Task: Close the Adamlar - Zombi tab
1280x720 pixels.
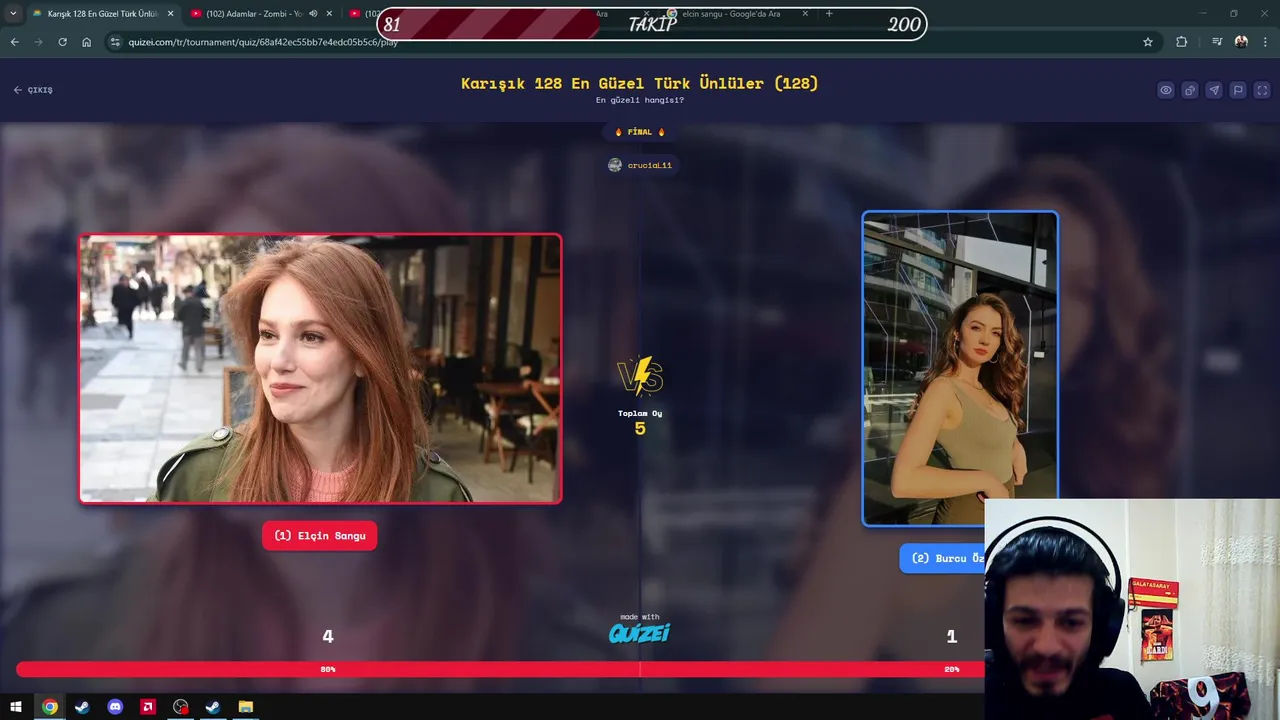Action: 329,14
